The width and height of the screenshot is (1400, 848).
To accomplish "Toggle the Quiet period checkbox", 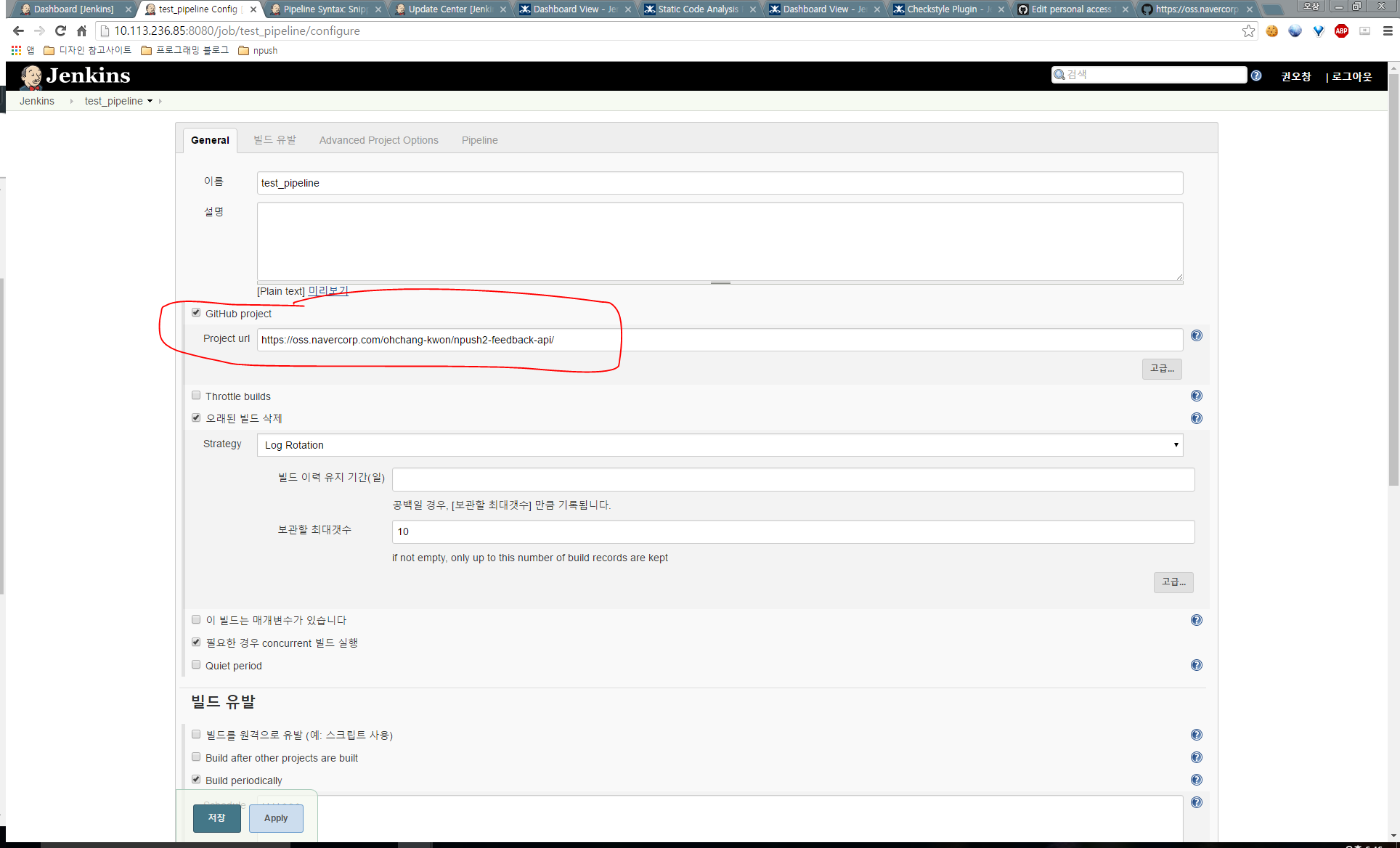I will (x=196, y=665).
